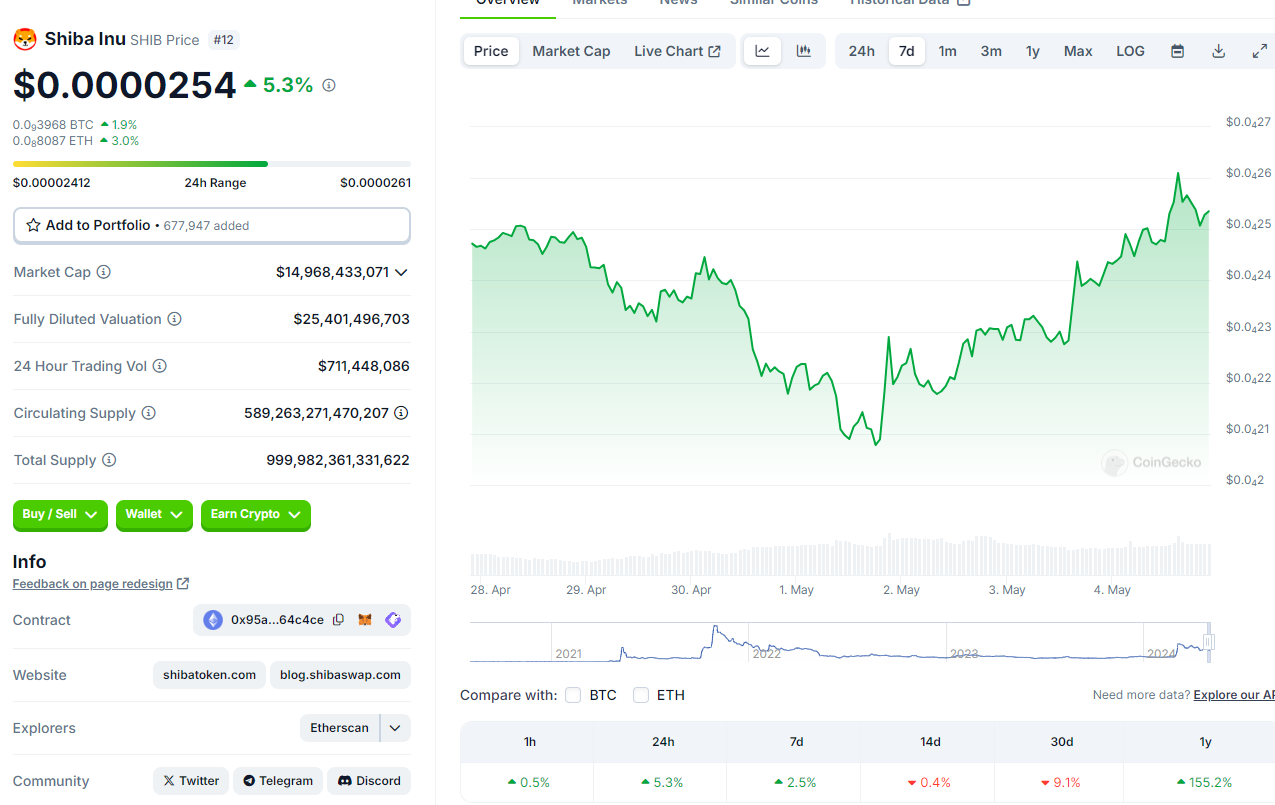The width and height of the screenshot is (1275, 805).
Task: Open the info icon beside 5.3% change
Action: (x=329, y=86)
